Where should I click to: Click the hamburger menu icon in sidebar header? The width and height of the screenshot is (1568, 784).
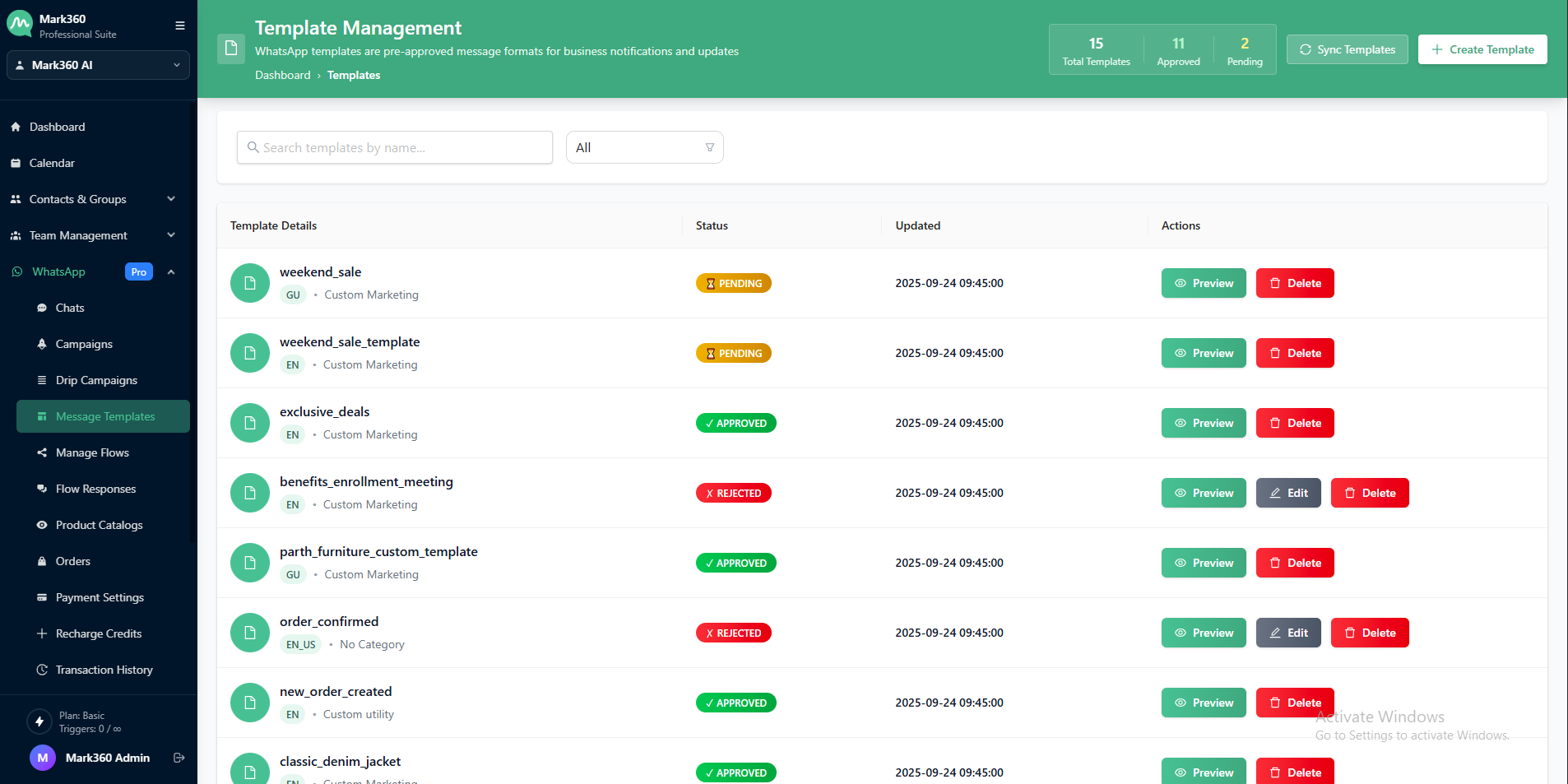[179, 26]
